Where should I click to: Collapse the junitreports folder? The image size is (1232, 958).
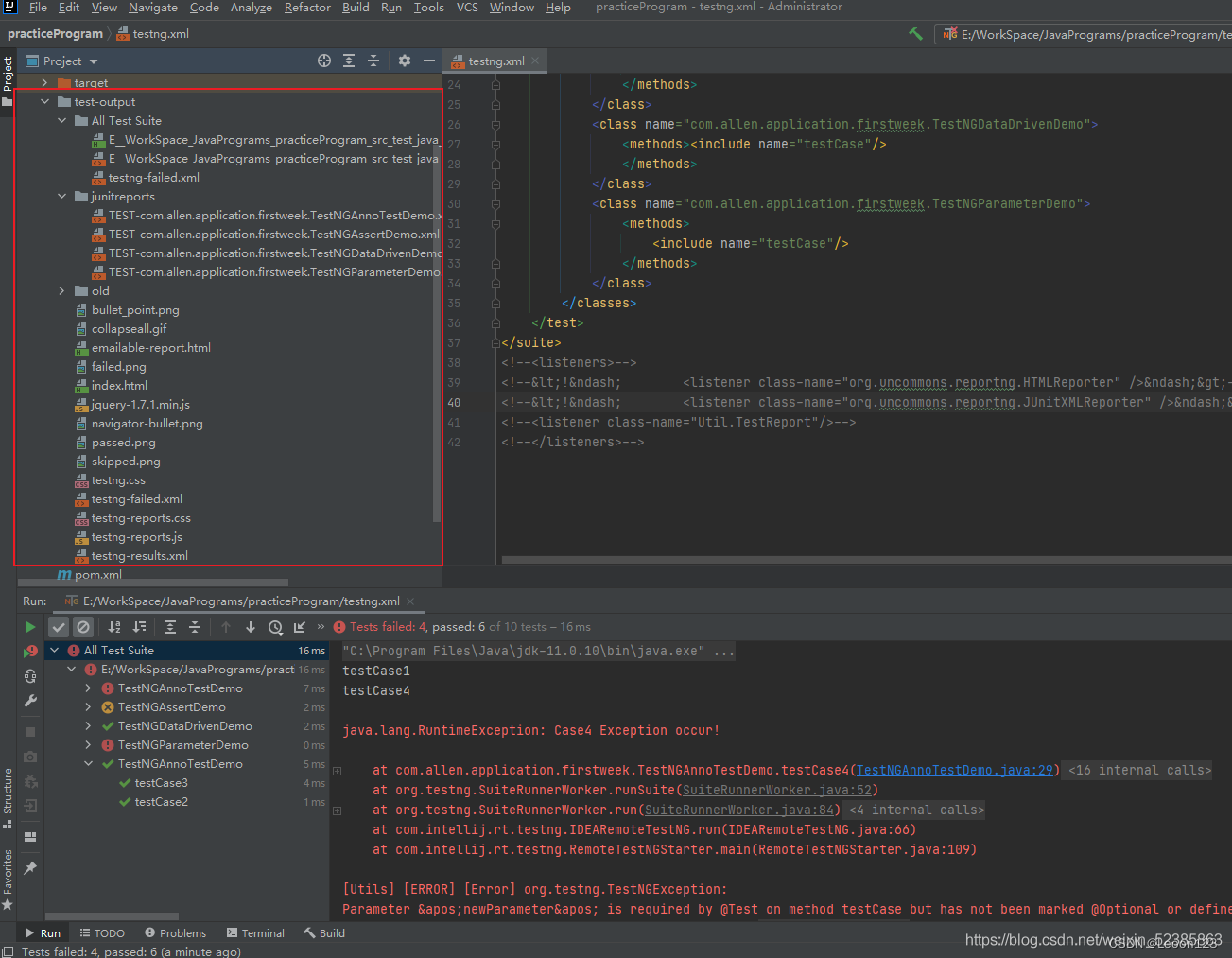61,197
